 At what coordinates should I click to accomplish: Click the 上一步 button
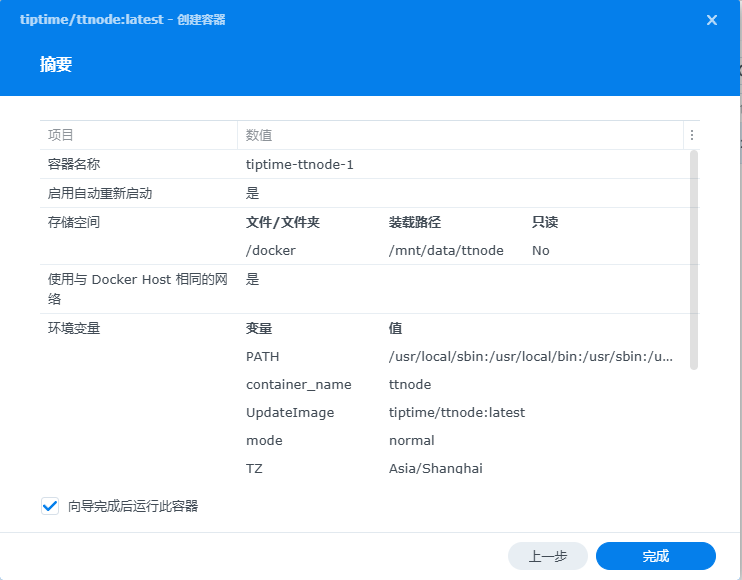[547, 556]
